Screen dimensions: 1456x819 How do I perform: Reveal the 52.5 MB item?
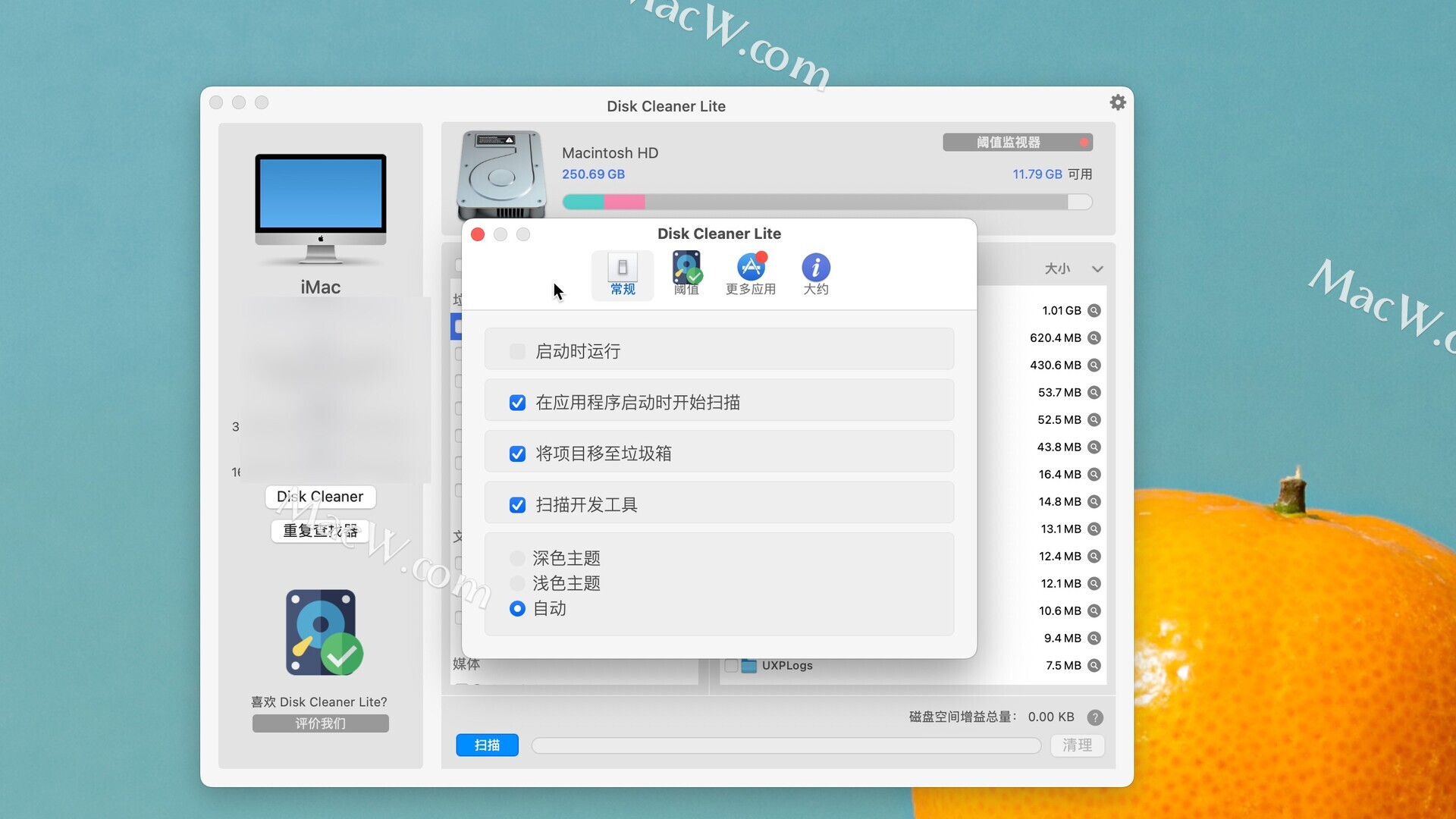pyautogui.click(x=1094, y=420)
